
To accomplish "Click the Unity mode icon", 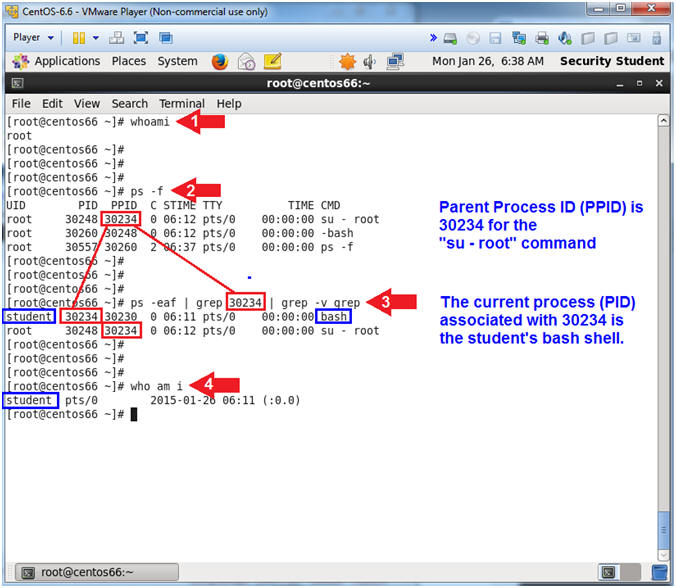I will tap(166, 38).
